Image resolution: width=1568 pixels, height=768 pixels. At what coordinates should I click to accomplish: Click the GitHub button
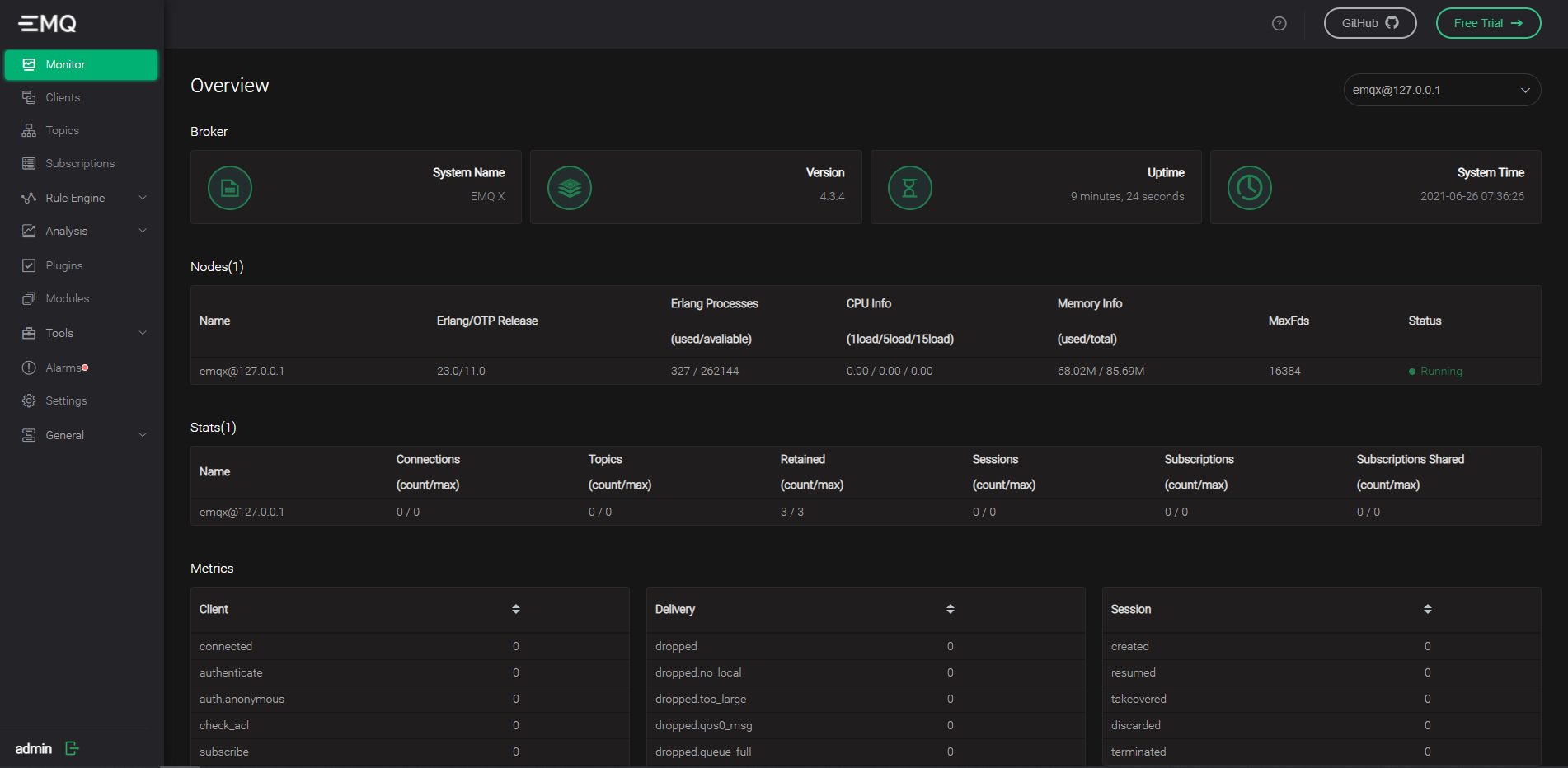click(1370, 23)
